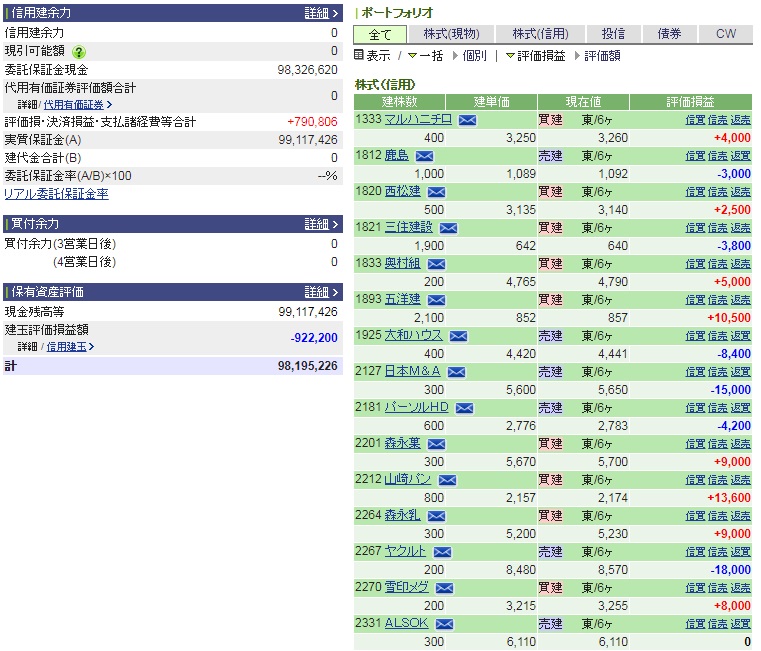The width and height of the screenshot is (761, 651).
Task: Click the envelope icon next to パーソルHD
Action: point(464,408)
